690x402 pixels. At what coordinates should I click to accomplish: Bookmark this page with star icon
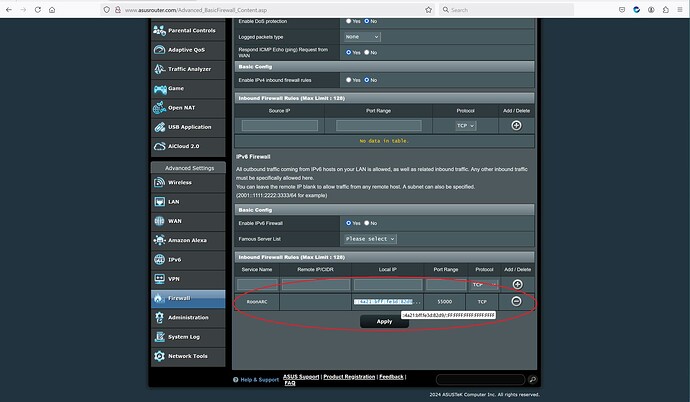click(x=428, y=10)
